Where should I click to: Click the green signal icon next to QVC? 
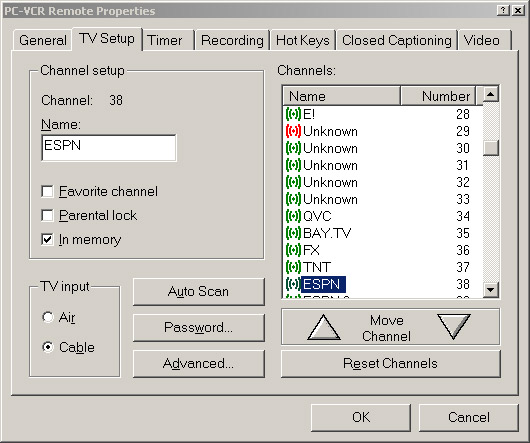293,216
